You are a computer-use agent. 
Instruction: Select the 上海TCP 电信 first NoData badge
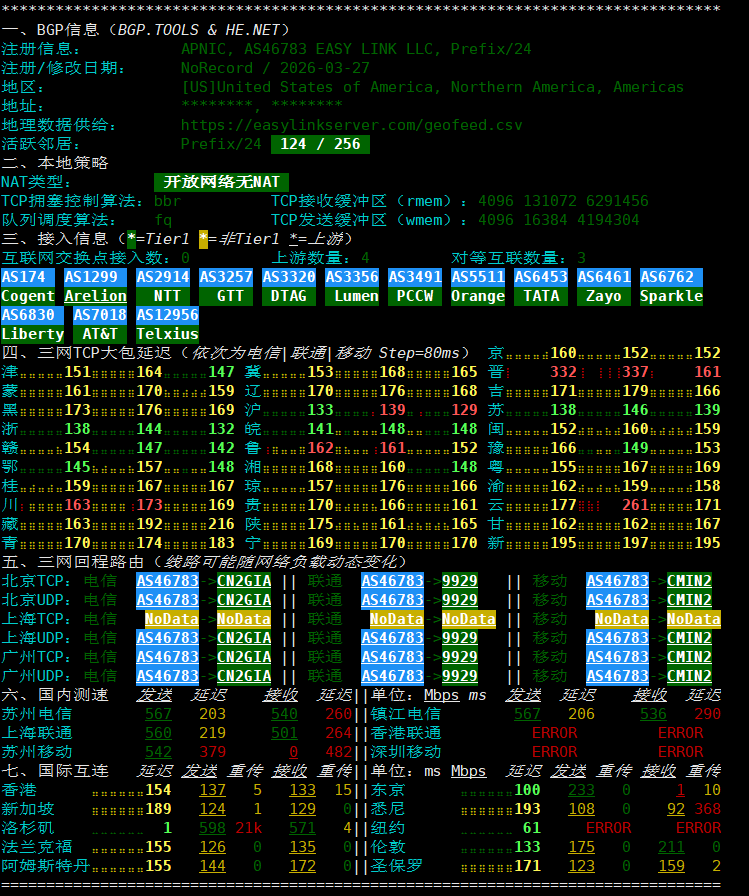171,619
